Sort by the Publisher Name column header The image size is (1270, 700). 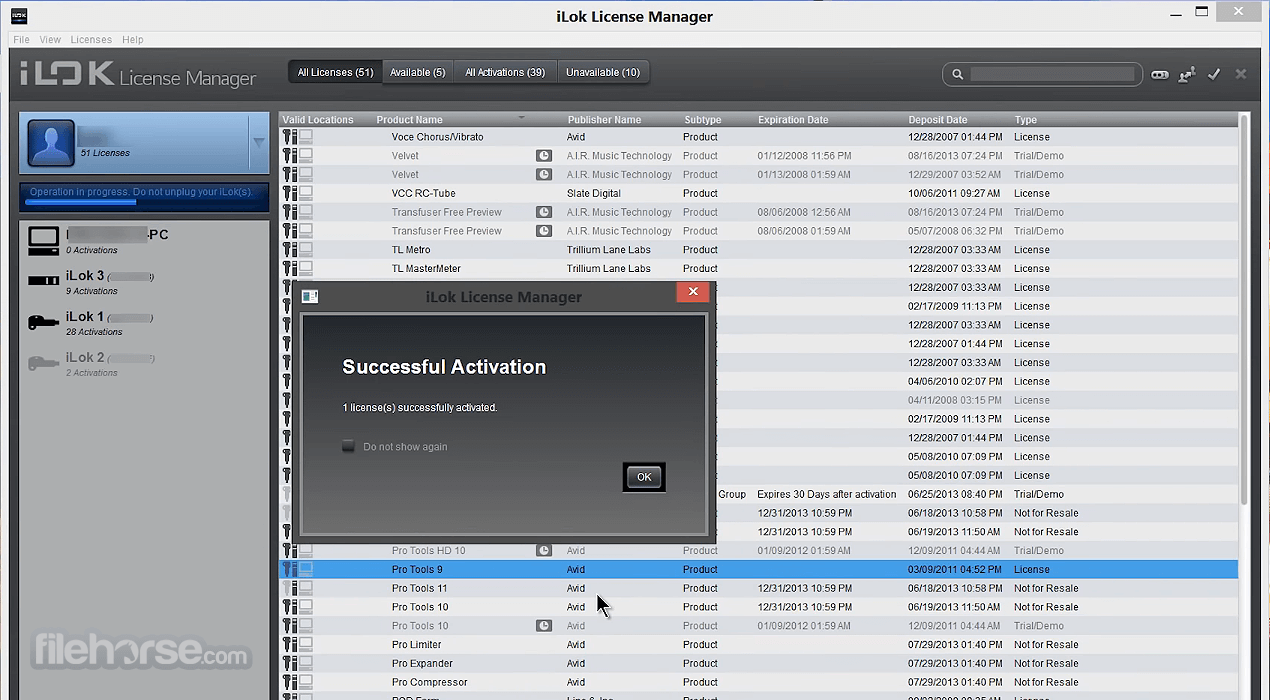tap(604, 120)
